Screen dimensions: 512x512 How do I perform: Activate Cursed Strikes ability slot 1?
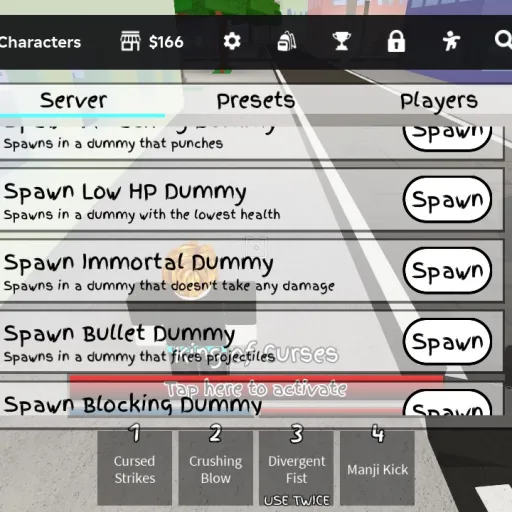click(x=135, y=468)
